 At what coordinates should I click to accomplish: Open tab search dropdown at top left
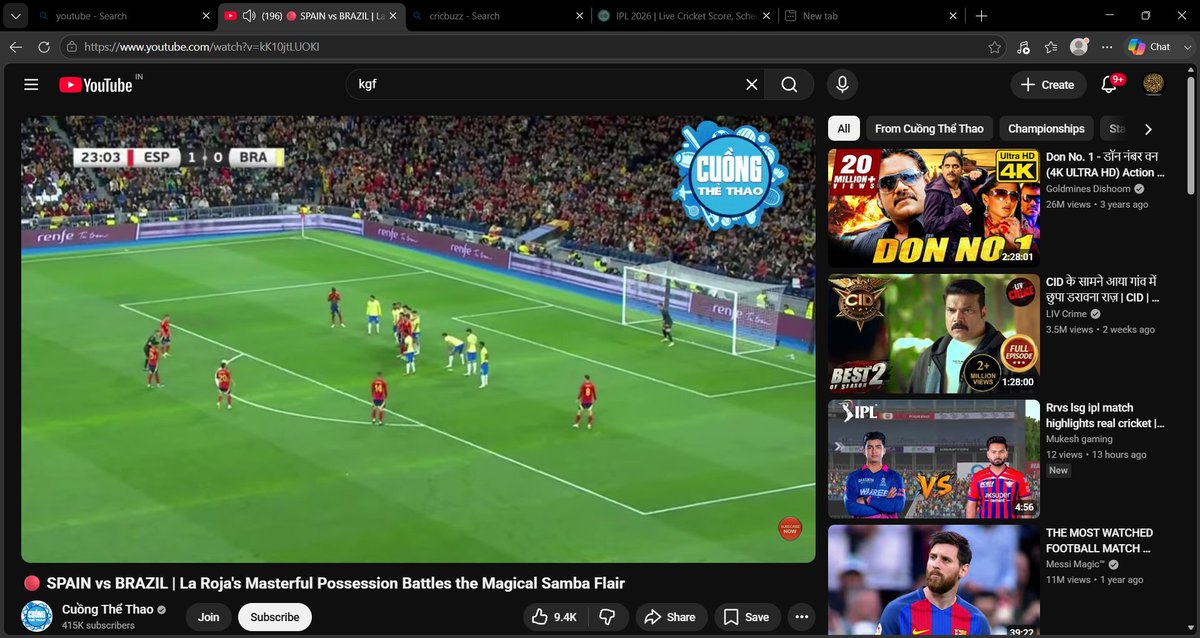pyautogui.click(x=14, y=16)
